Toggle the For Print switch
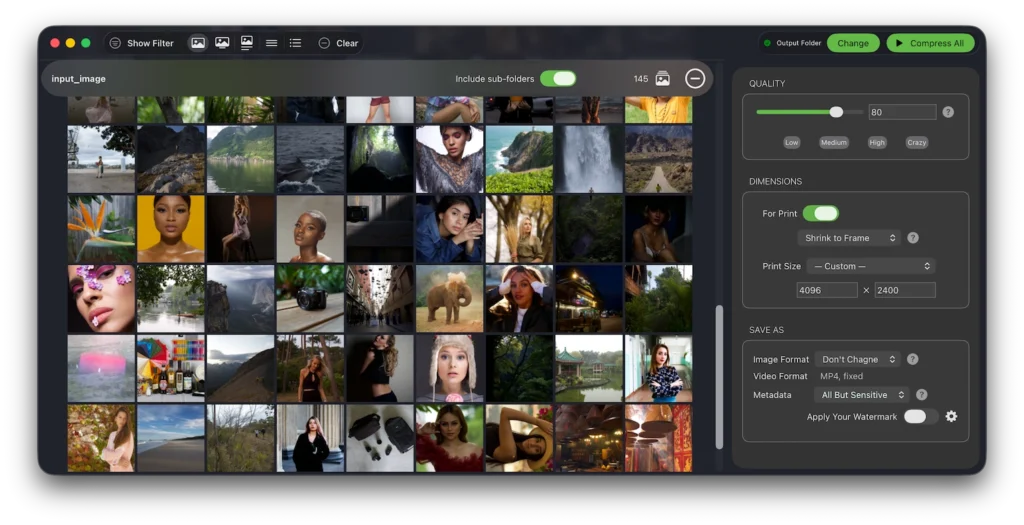The height and width of the screenshot is (525, 1024). tap(821, 214)
